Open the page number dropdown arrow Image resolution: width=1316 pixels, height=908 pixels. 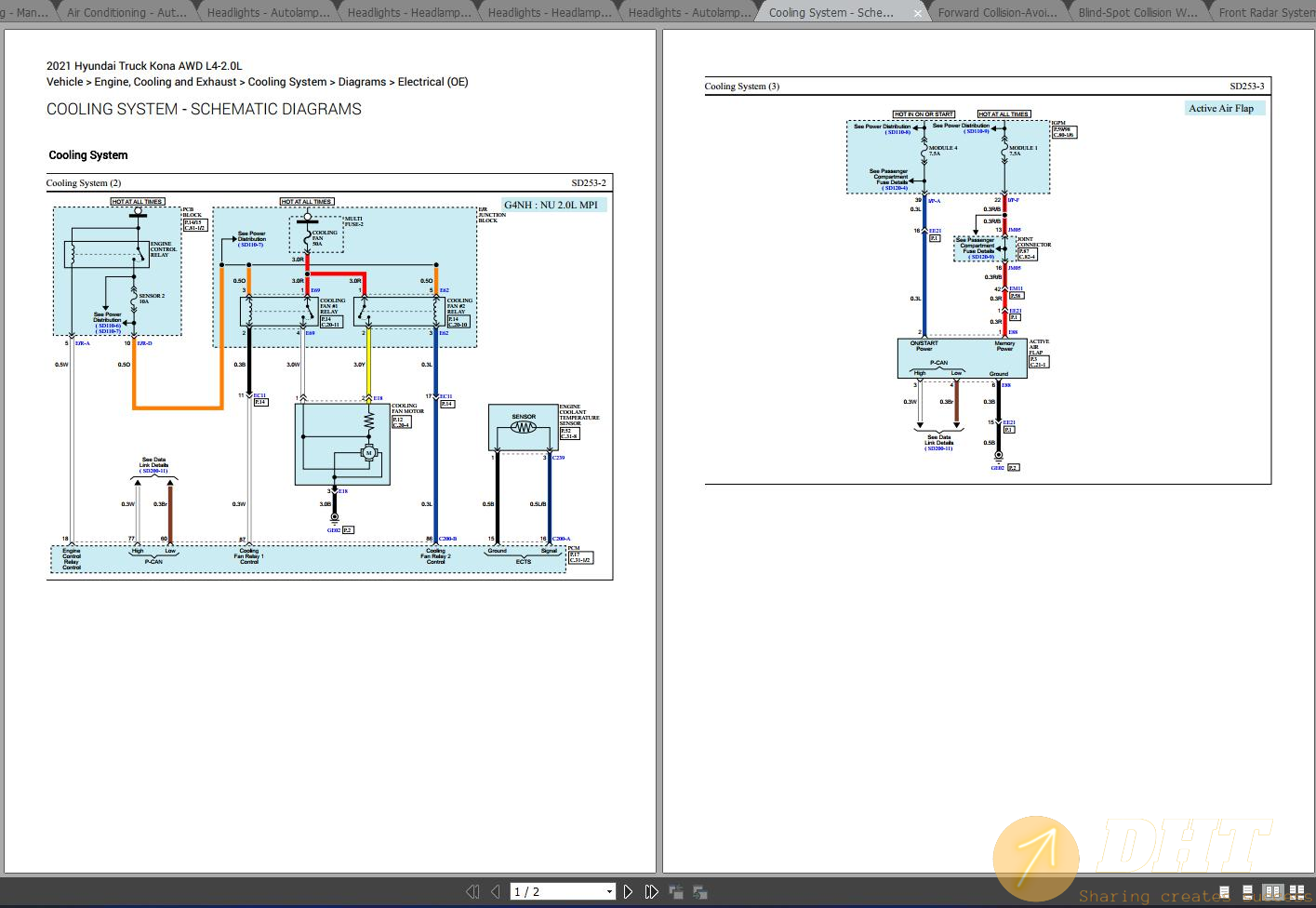point(609,891)
